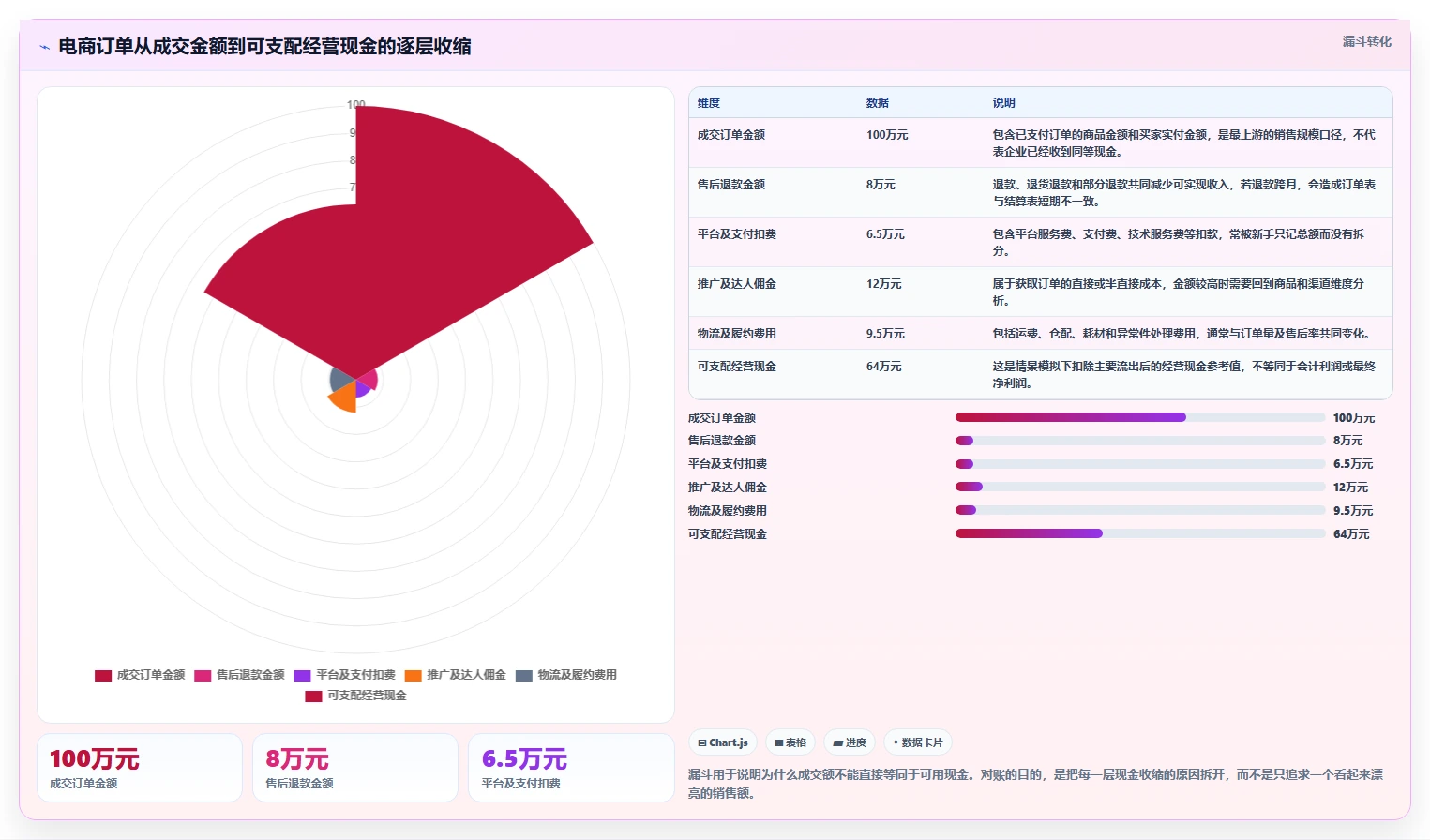Click the 8万元 table value
This screenshot has height=840, width=1430.
[x=881, y=185]
